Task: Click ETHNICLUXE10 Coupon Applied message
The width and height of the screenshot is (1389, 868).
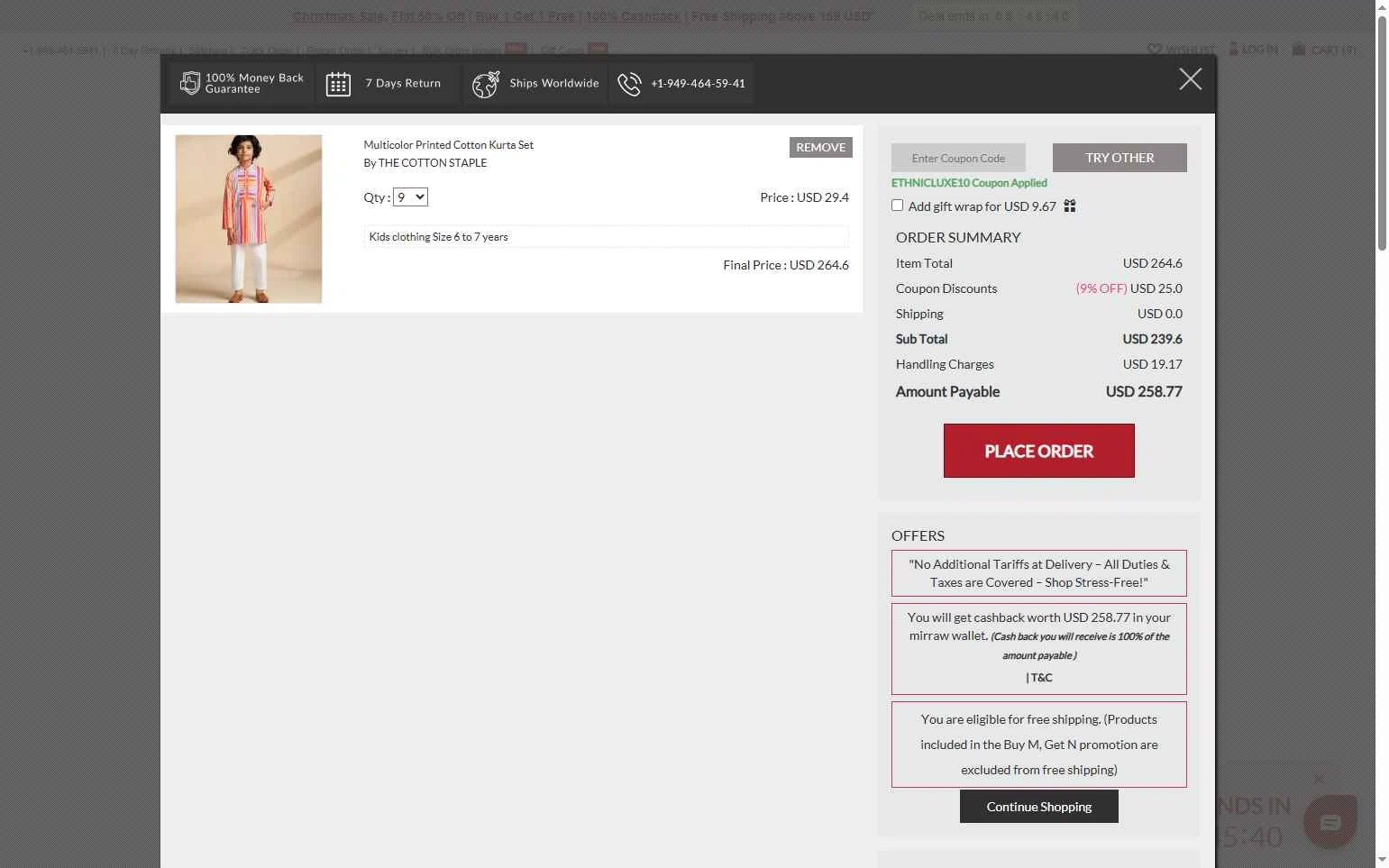Action: [969, 183]
